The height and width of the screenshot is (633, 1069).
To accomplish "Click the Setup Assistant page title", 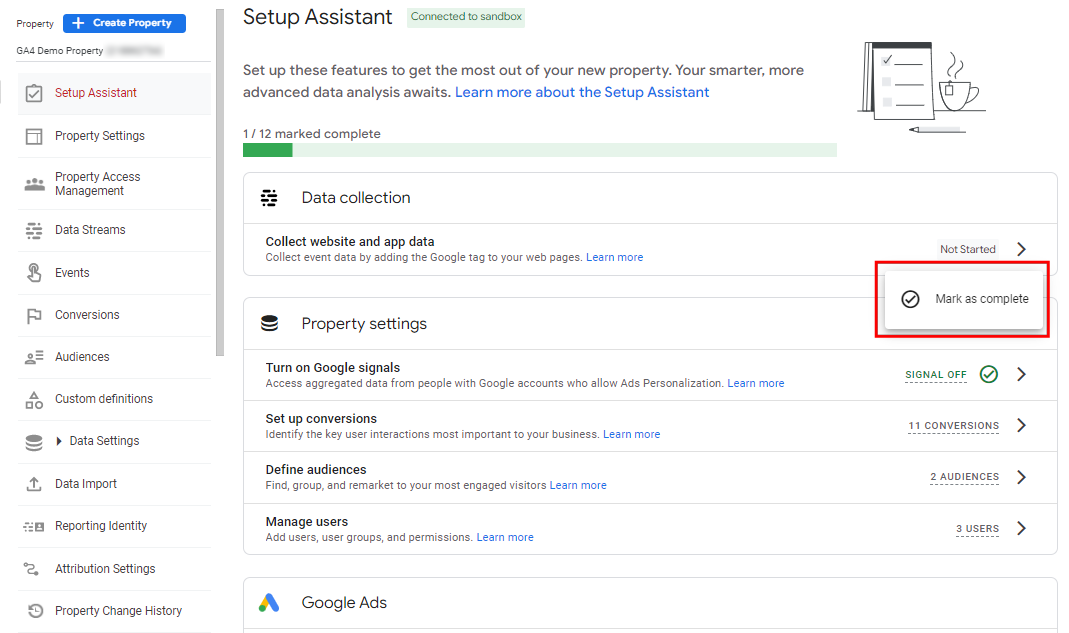I will 318,17.
